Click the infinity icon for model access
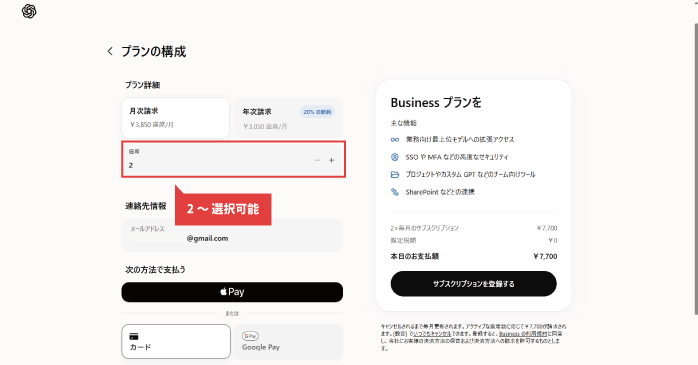The width and height of the screenshot is (698, 365). coord(395,140)
